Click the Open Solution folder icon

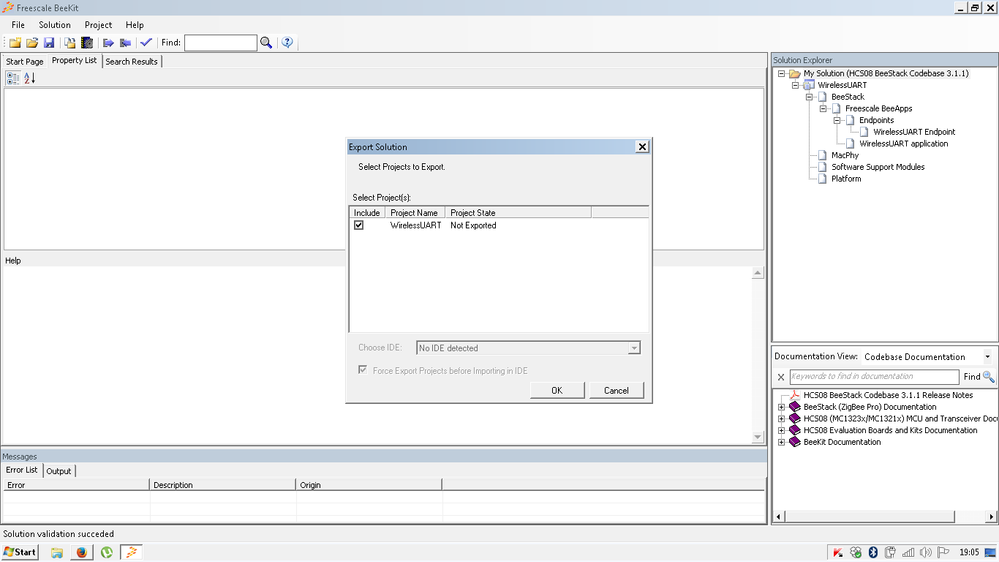32,43
